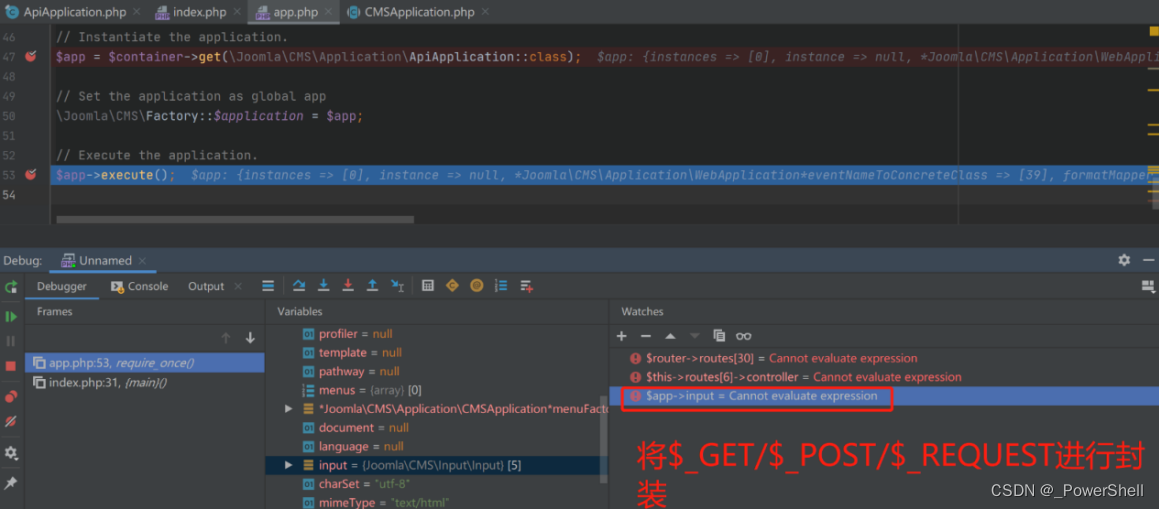Show execution point
This screenshot has height=509, width=1159.
268,286
